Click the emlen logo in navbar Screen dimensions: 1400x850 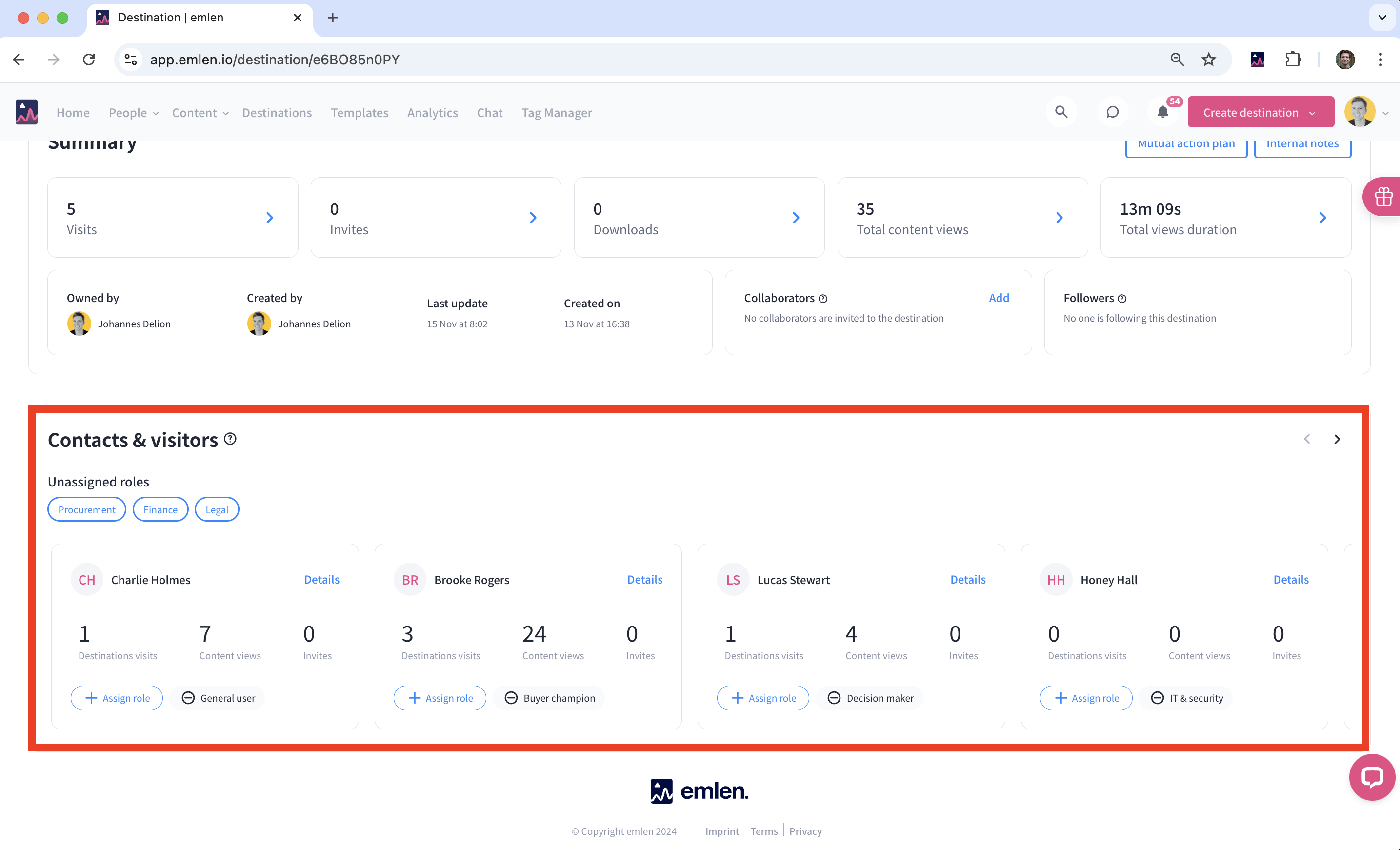click(26, 112)
